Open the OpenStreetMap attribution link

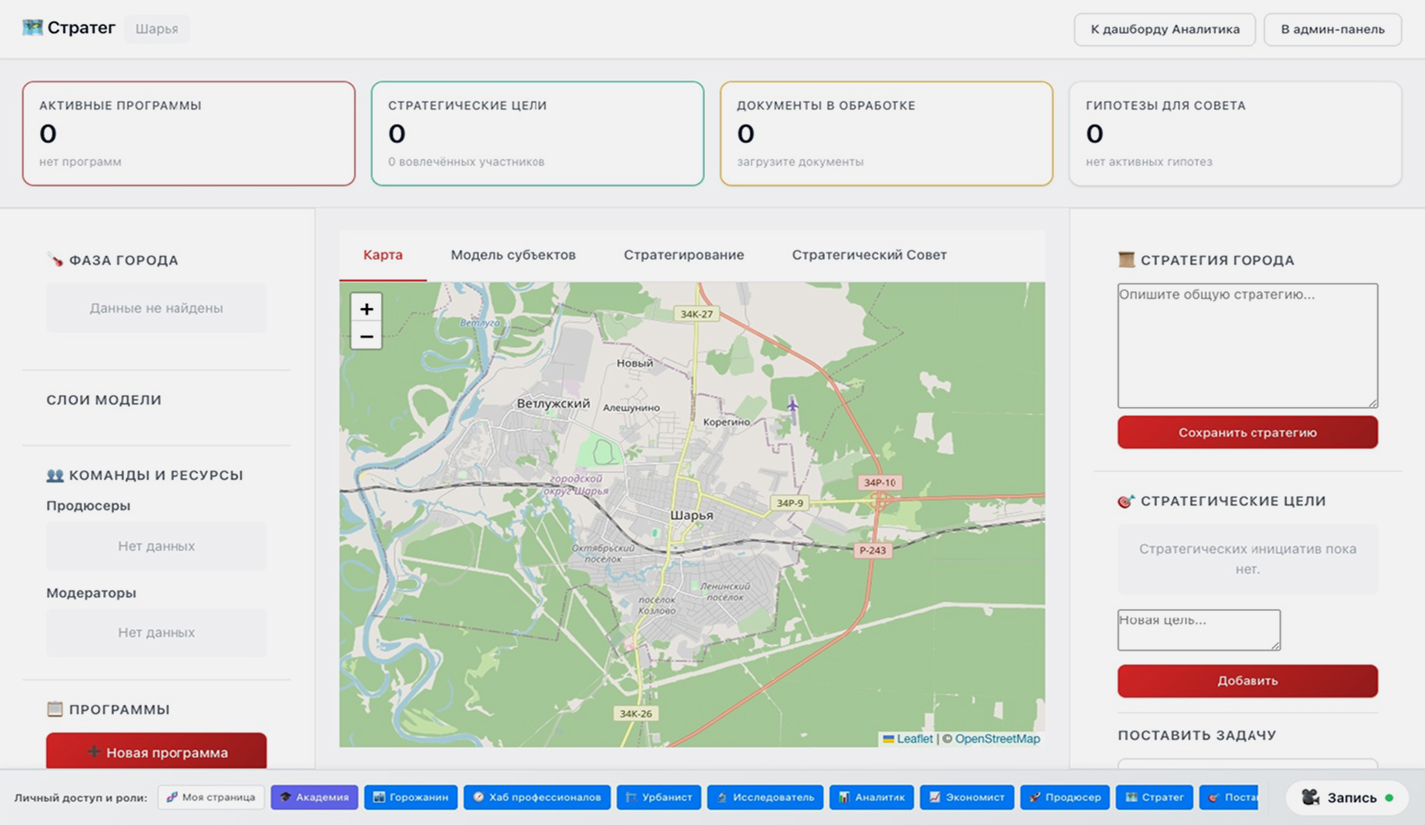(997, 739)
